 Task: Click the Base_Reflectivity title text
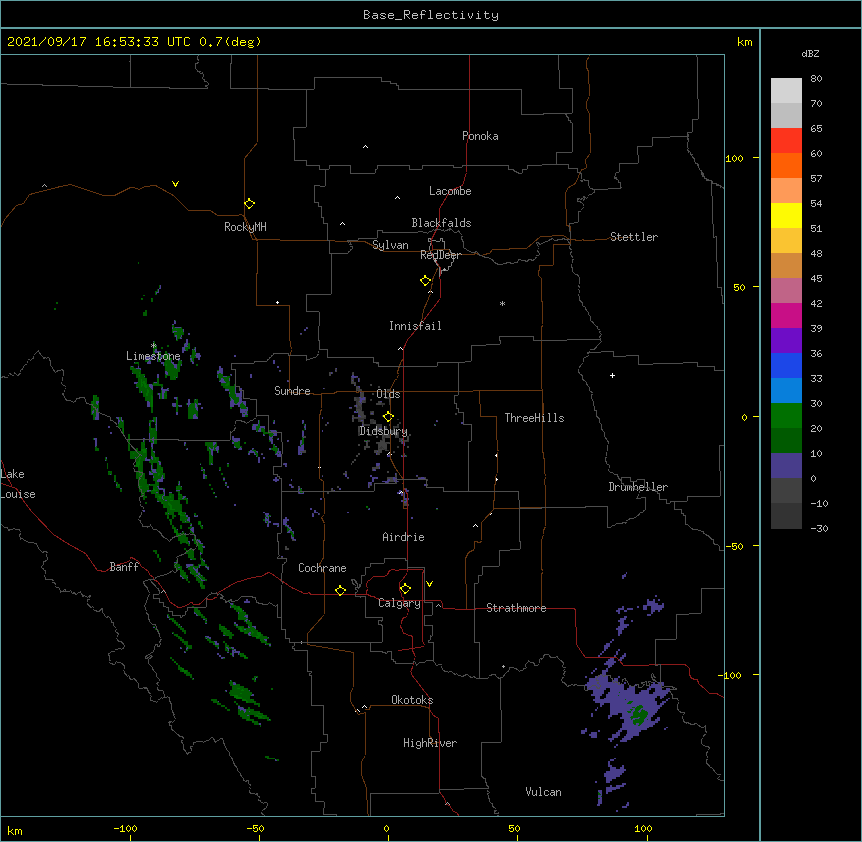click(x=431, y=15)
